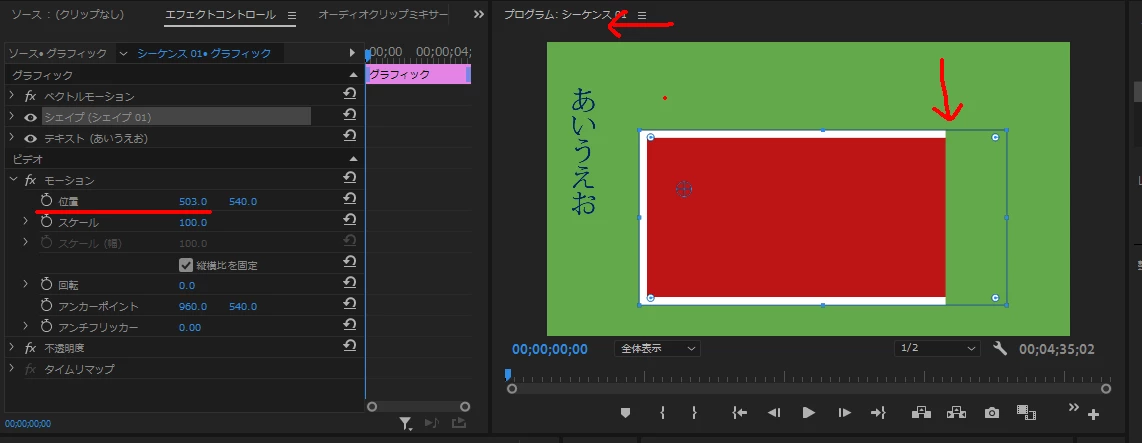Hide the シェイプ (シェイプ 01) layer eye

[31, 117]
